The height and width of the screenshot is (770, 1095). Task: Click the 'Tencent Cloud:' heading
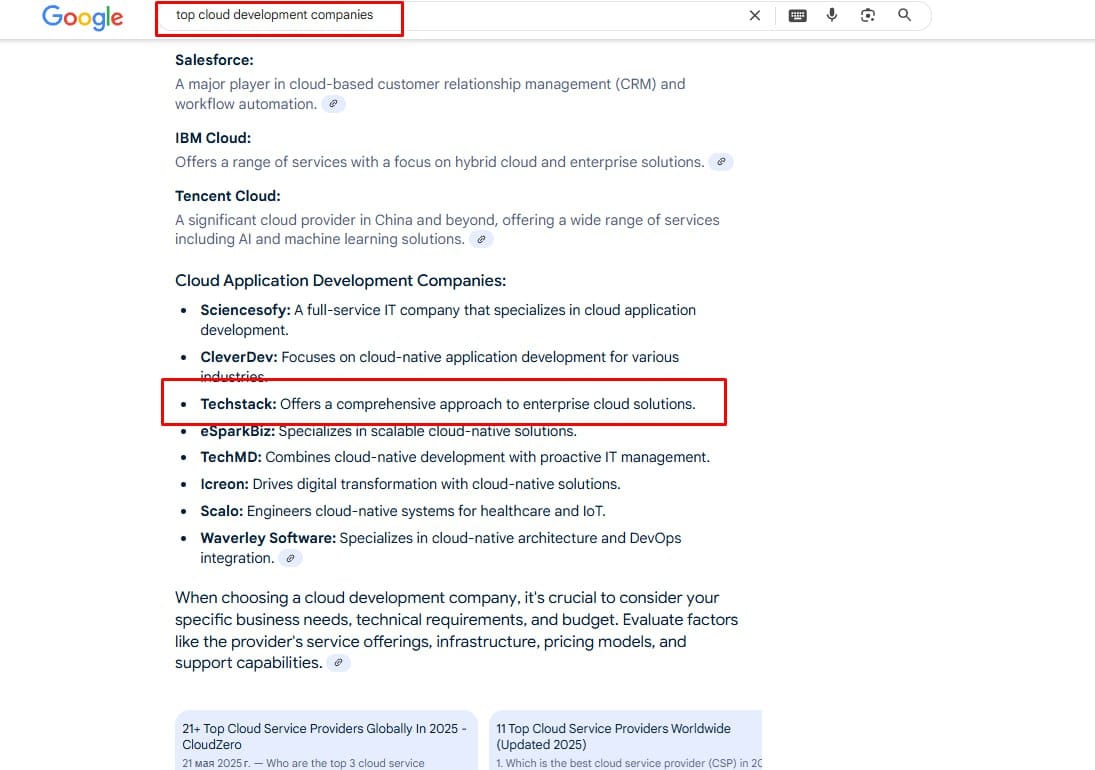(x=228, y=196)
